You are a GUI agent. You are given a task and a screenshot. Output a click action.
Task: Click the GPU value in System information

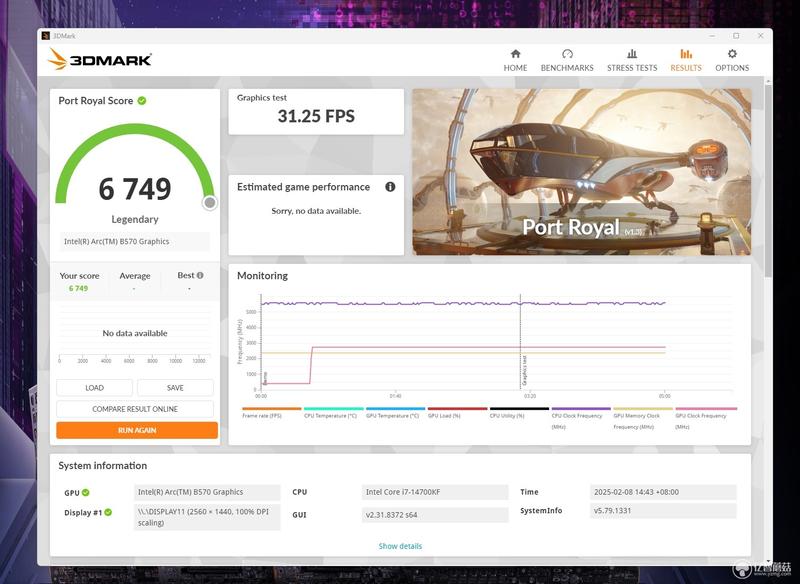(x=207, y=492)
